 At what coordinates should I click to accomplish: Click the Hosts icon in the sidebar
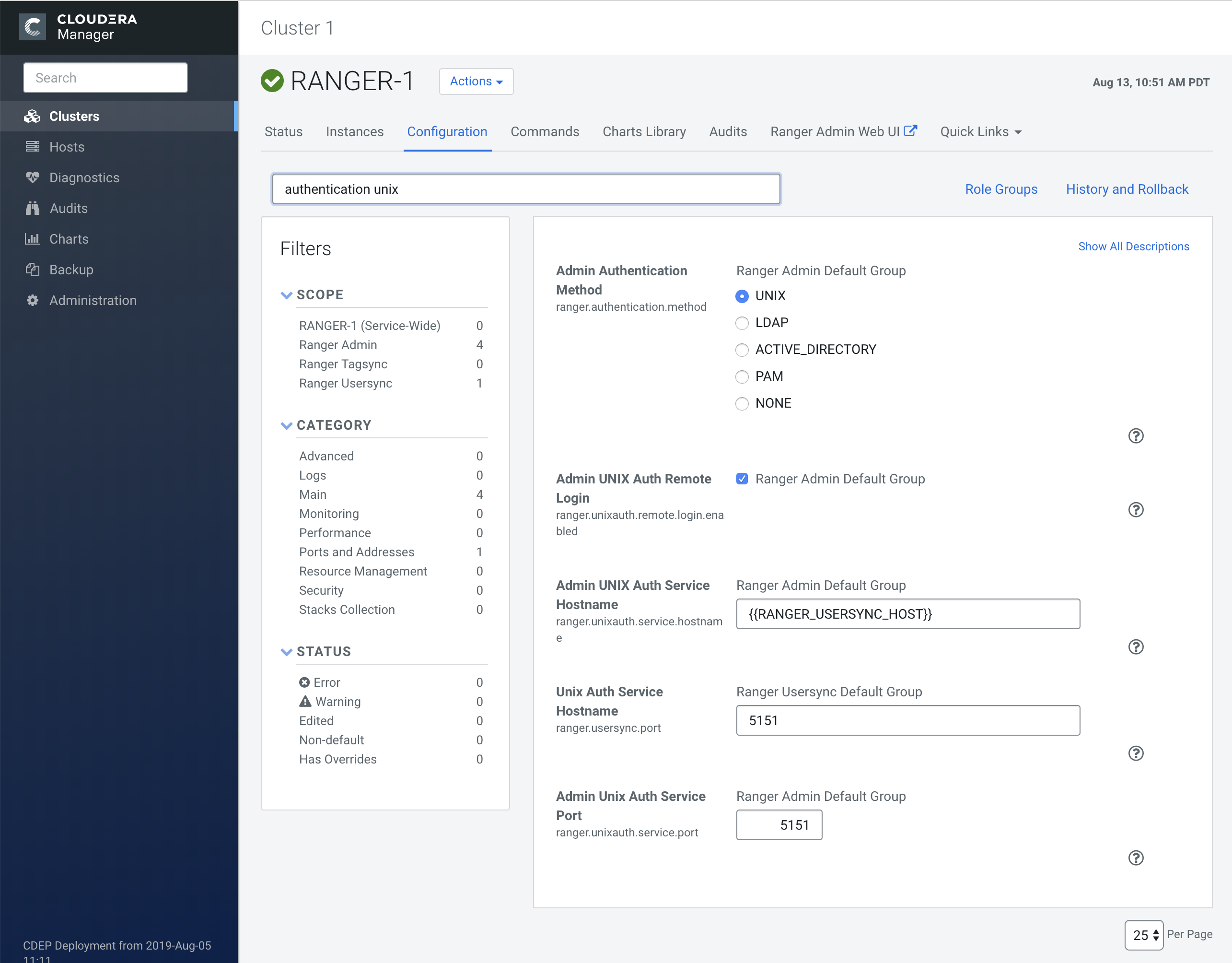coord(32,147)
